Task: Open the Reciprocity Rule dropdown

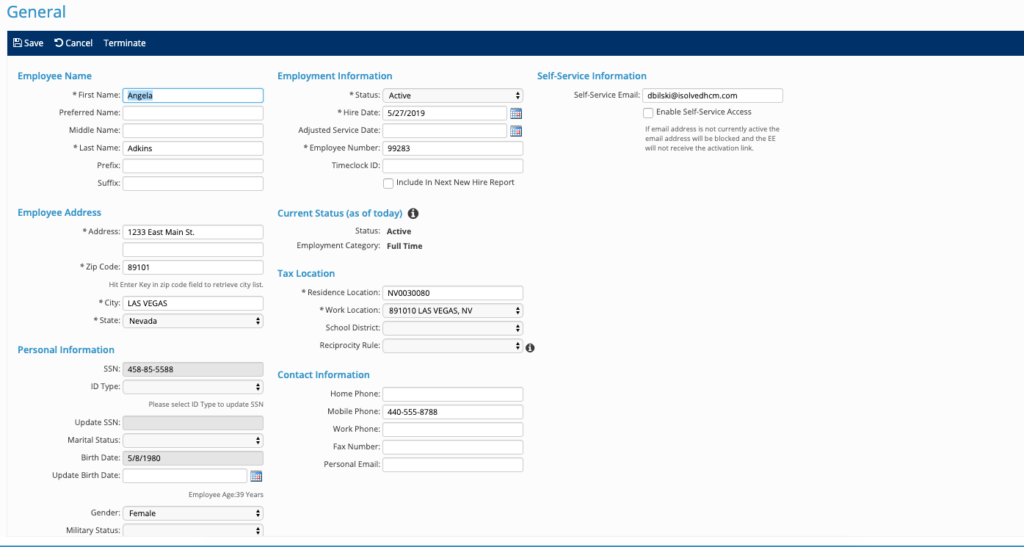Action: point(453,346)
